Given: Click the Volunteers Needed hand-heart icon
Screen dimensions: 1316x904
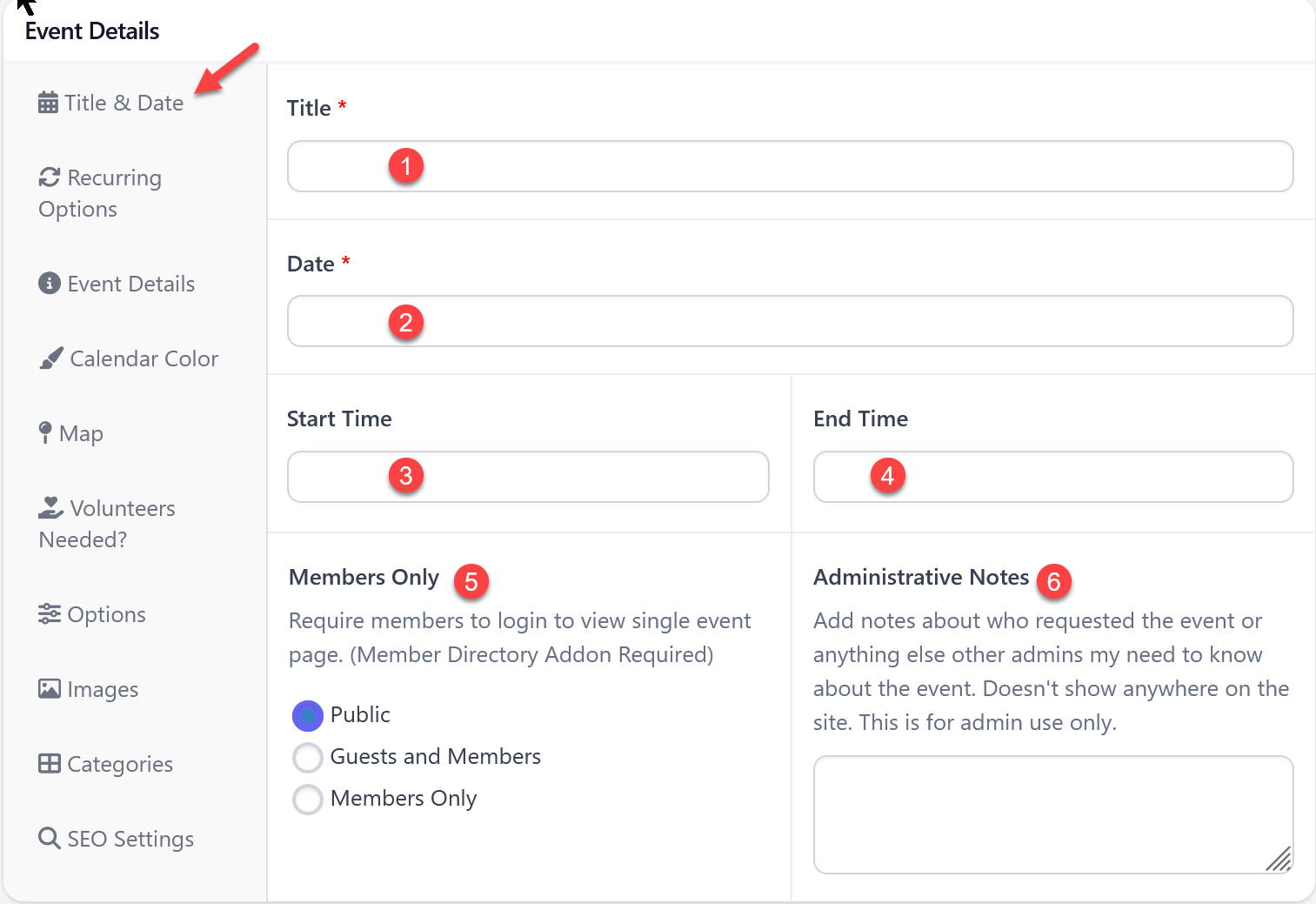Looking at the screenshot, I should [x=51, y=507].
